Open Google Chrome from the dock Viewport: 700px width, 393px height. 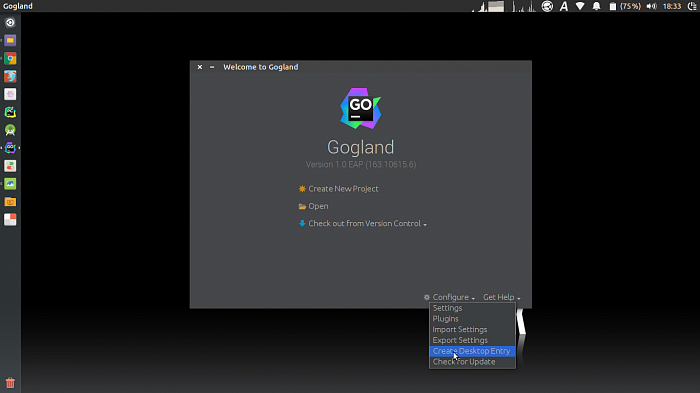[x=10, y=59]
